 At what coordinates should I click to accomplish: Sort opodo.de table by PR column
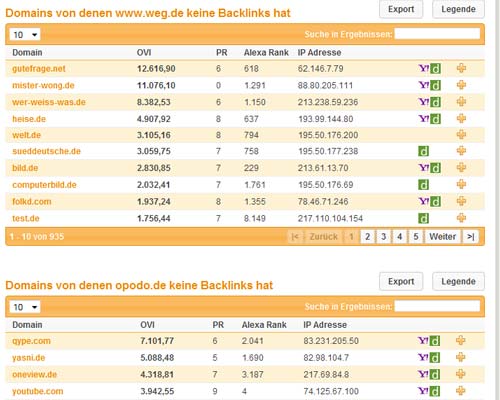coord(218,325)
